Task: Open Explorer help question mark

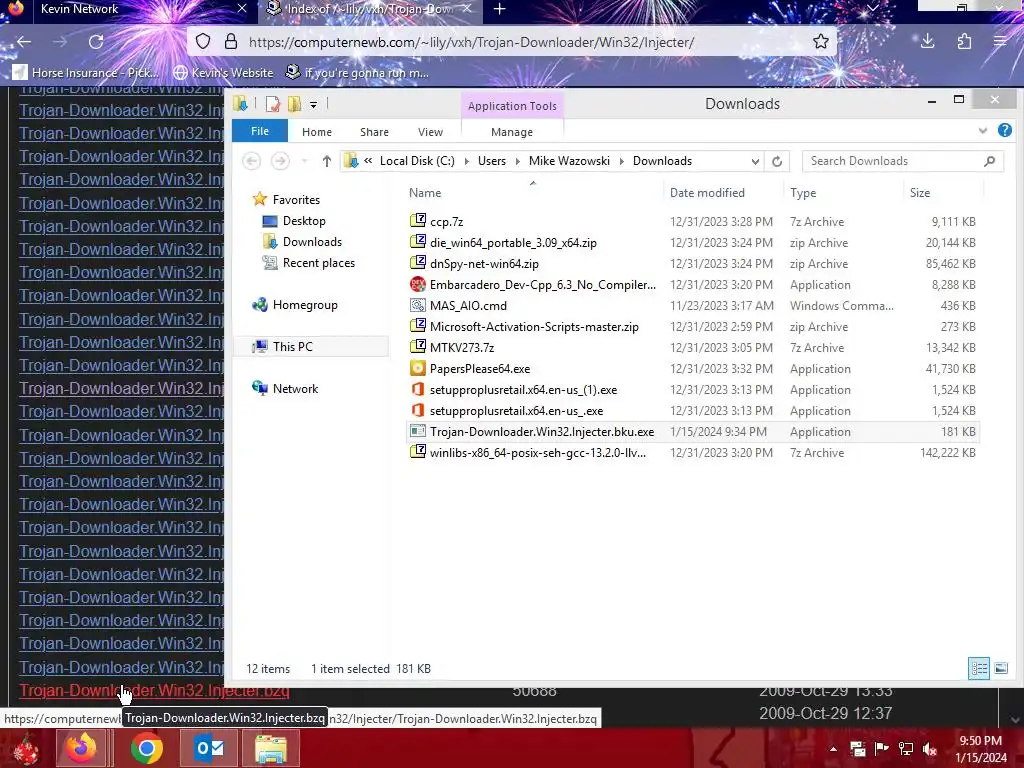Action: coord(1005,130)
